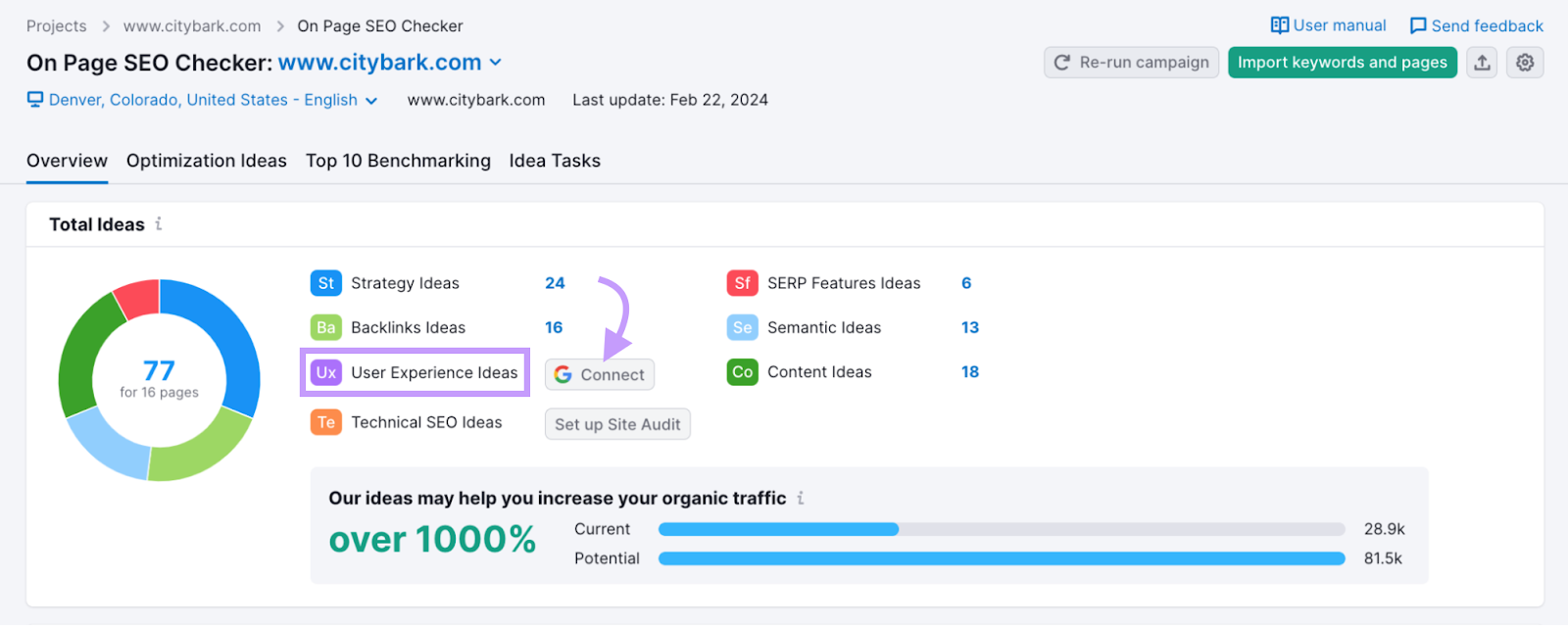Image resolution: width=1568 pixels, height=626 pixels.
Task: Open the 6 SERP Features count
Action: [966, 283]
